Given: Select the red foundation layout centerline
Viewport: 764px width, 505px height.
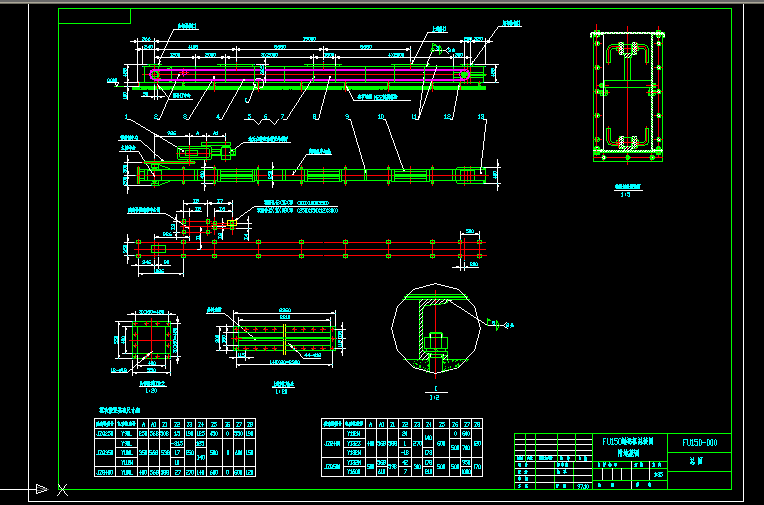Looking at the screenshot, I should click(x=300, y=242).
